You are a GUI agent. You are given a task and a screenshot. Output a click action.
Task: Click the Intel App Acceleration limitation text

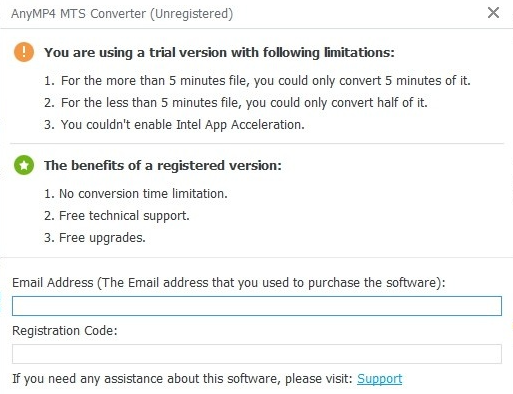(x=174, y=125)
